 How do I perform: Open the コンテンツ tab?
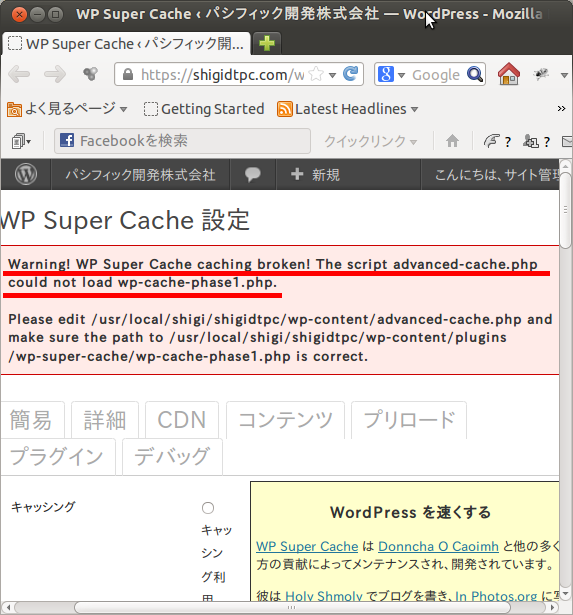(286, 420)
